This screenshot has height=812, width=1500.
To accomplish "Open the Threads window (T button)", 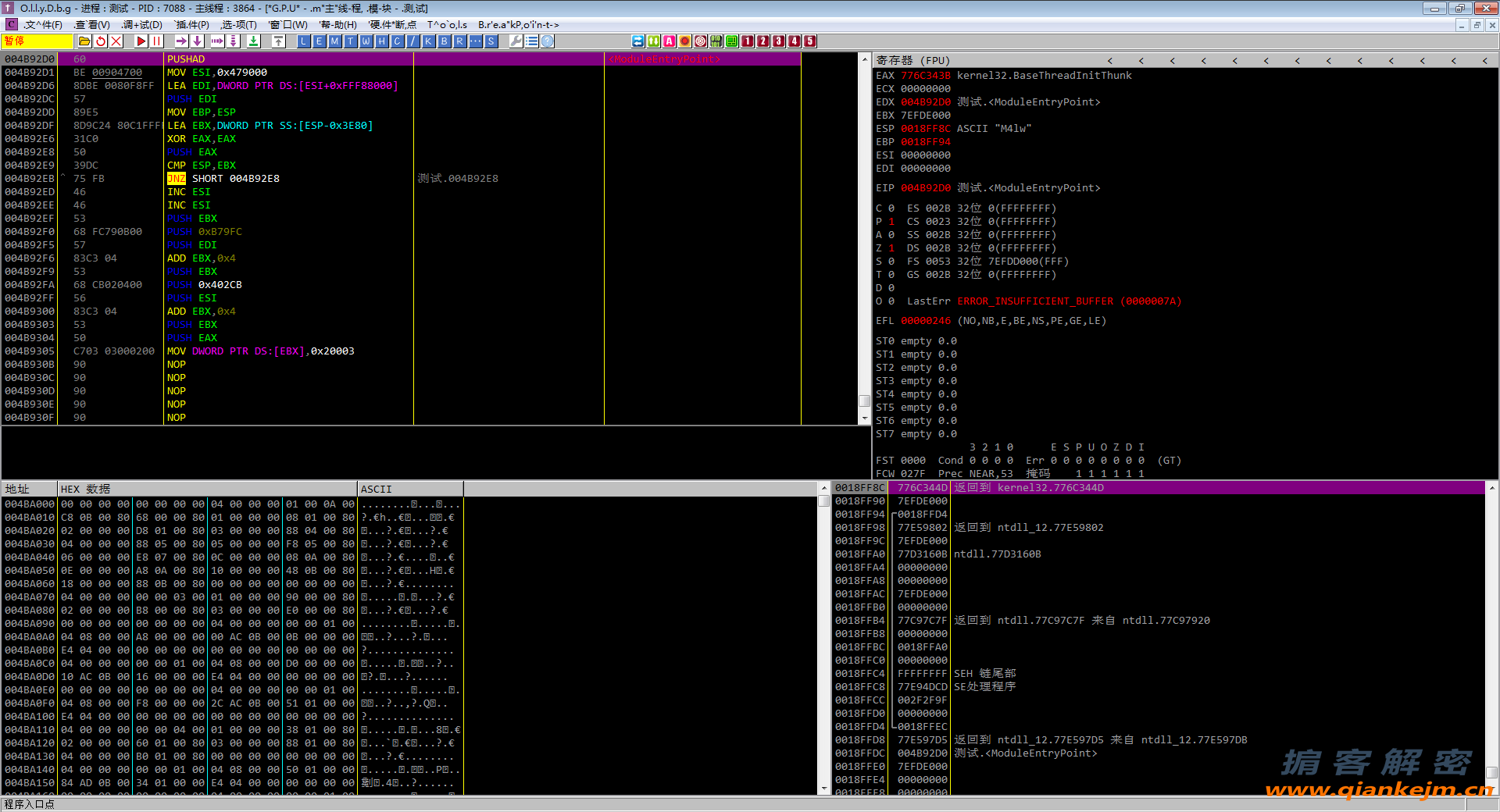I will [351, 41].
